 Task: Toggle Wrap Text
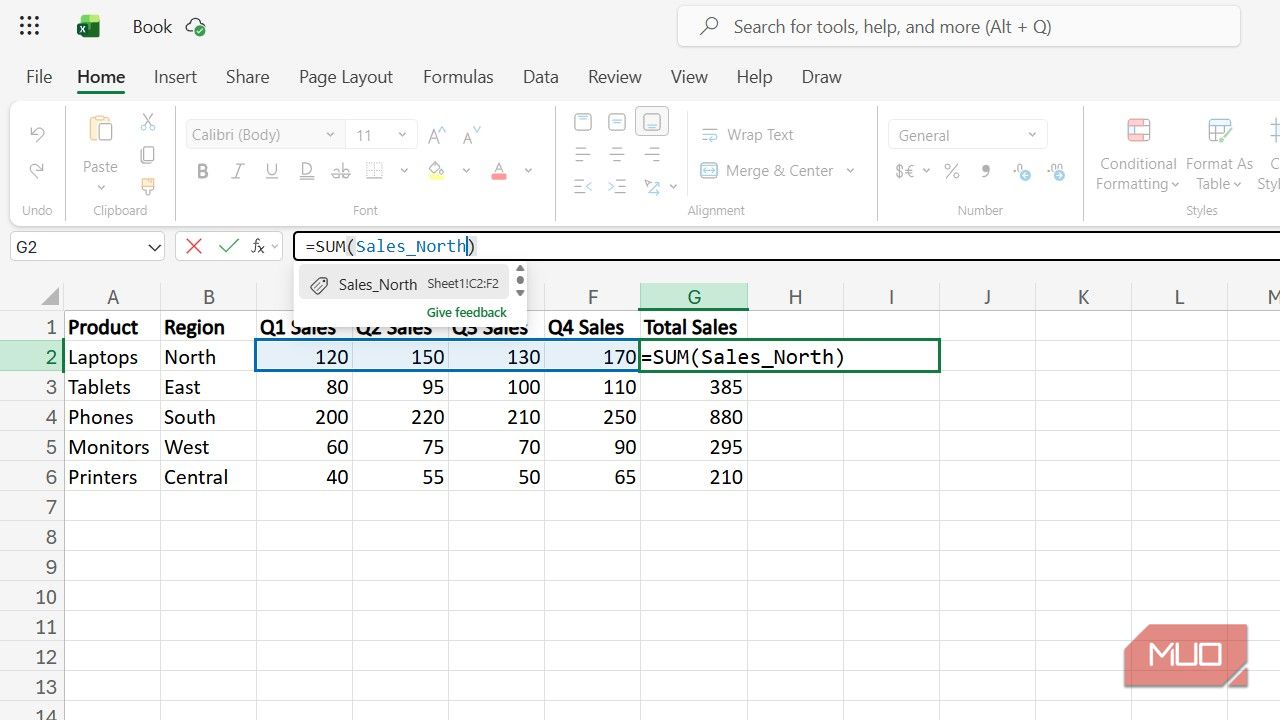tap(747, 135)
